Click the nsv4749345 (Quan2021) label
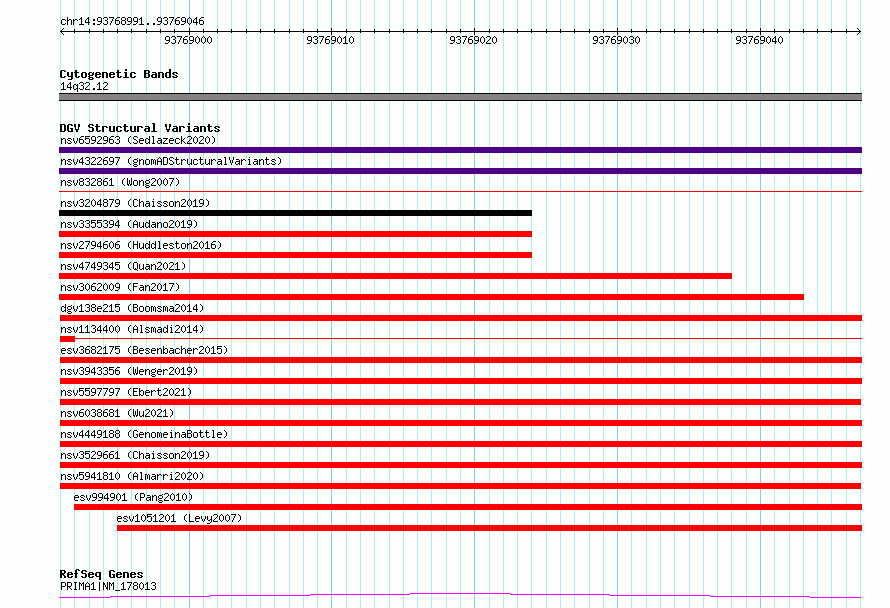The width and height of the screenshot is (890, 608). click(x=123, y=266)
